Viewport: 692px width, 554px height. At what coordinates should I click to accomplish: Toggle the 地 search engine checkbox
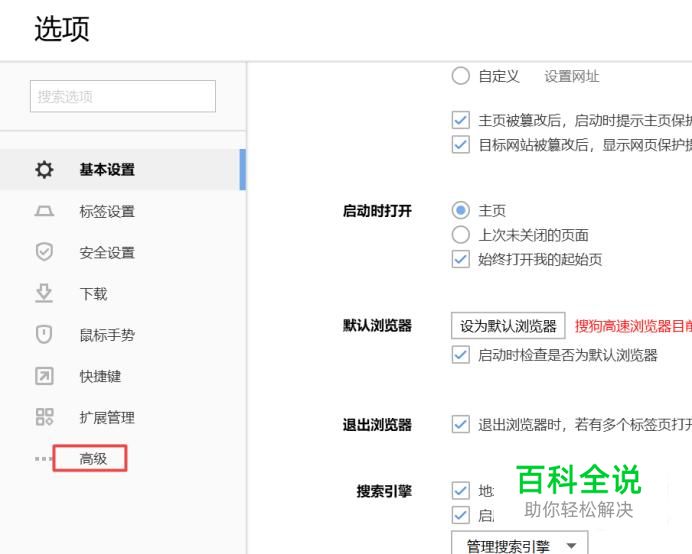click(460, 490)
